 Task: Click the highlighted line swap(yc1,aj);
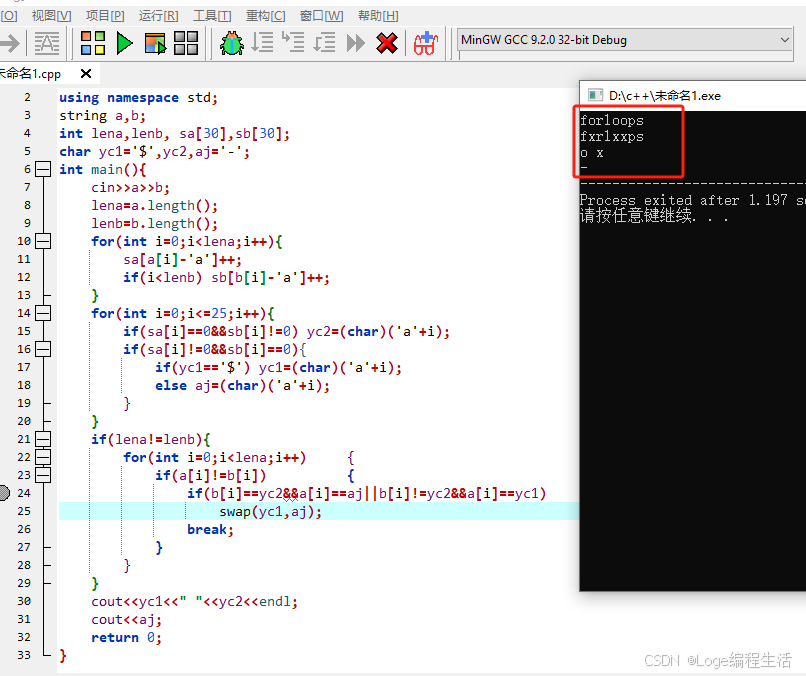pyautogui.click(x=270, y=511)
